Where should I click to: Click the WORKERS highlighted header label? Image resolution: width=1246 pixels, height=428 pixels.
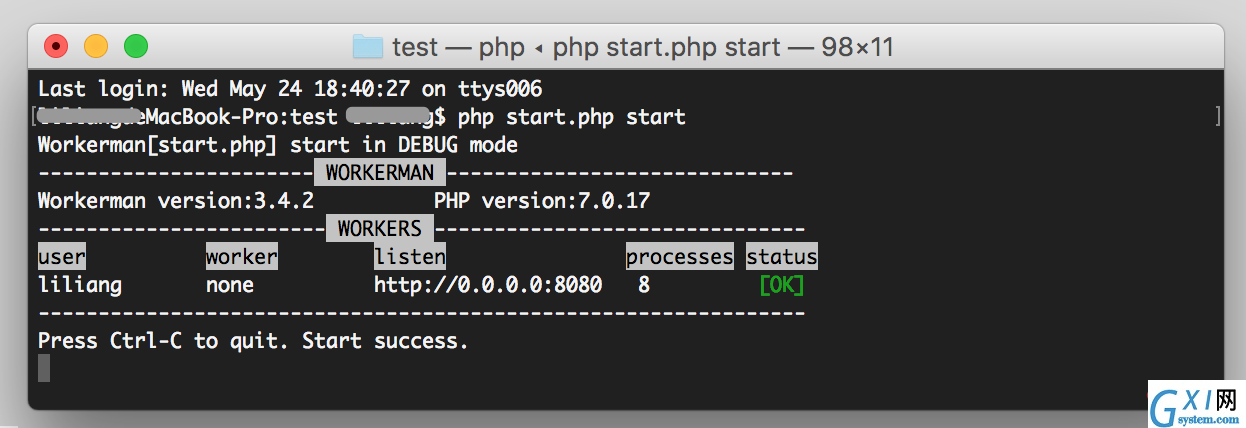pos(380,229)
